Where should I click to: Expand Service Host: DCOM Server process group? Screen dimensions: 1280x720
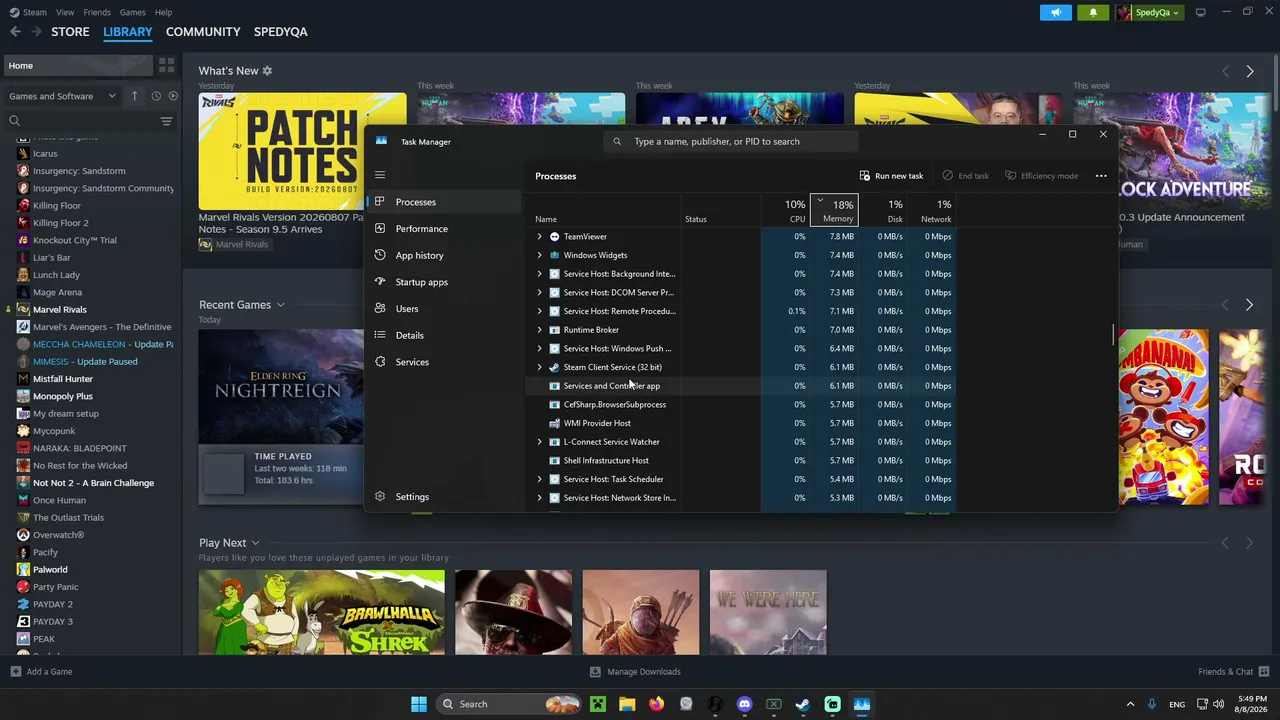540,293
